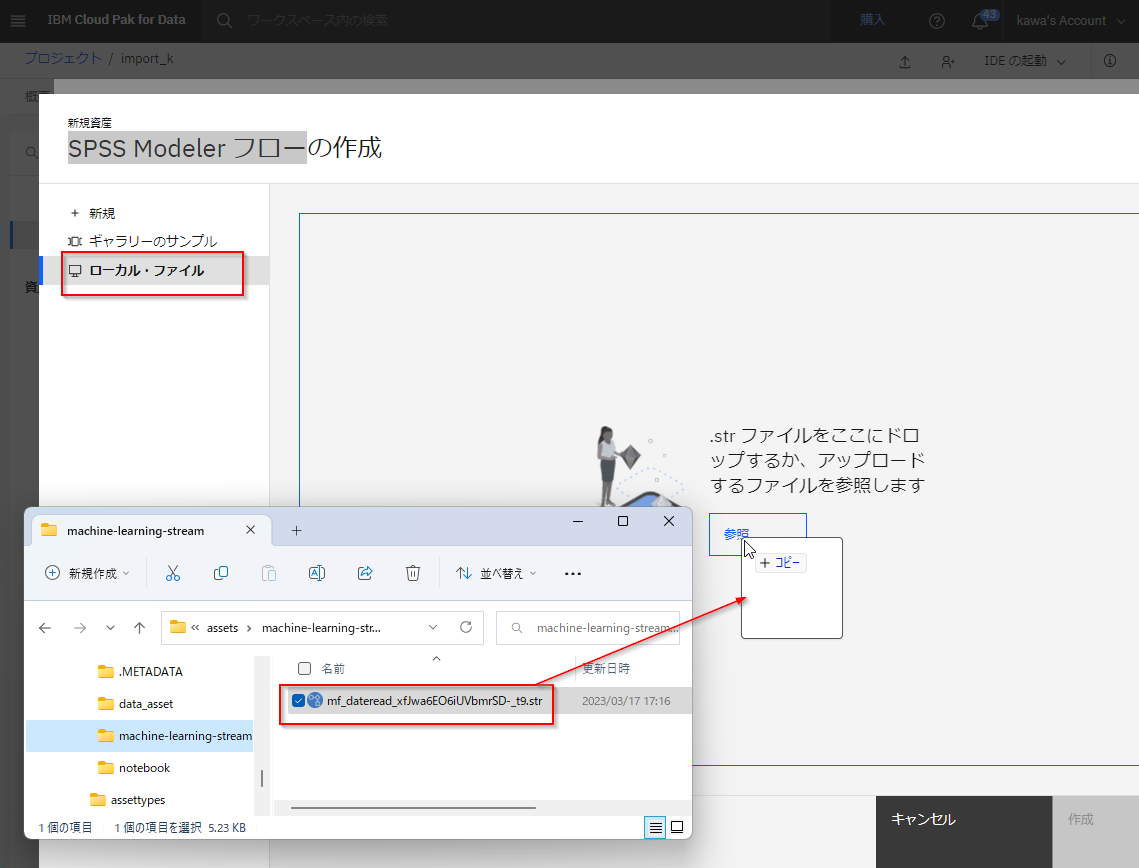1139x868 pixels.
Task: Click the 更新日時 column header
Action: [x=606, y=668]
